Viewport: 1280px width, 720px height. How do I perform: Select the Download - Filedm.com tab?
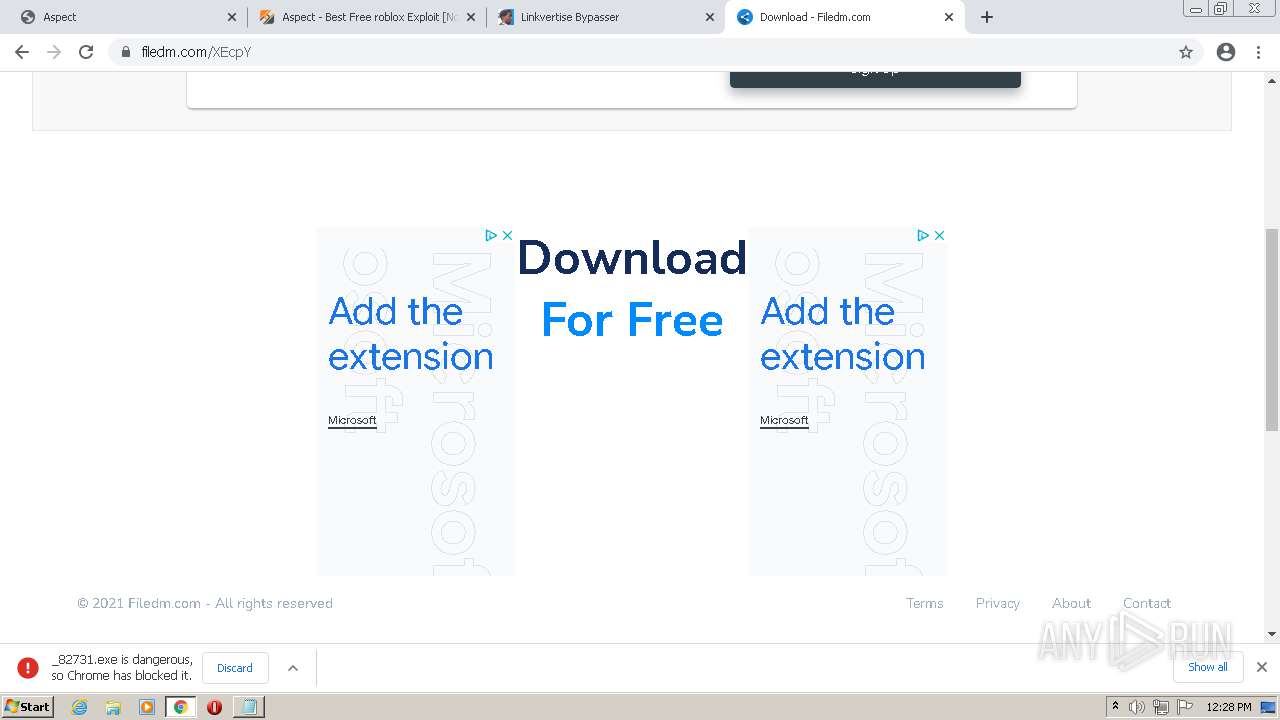click(844, 17)
